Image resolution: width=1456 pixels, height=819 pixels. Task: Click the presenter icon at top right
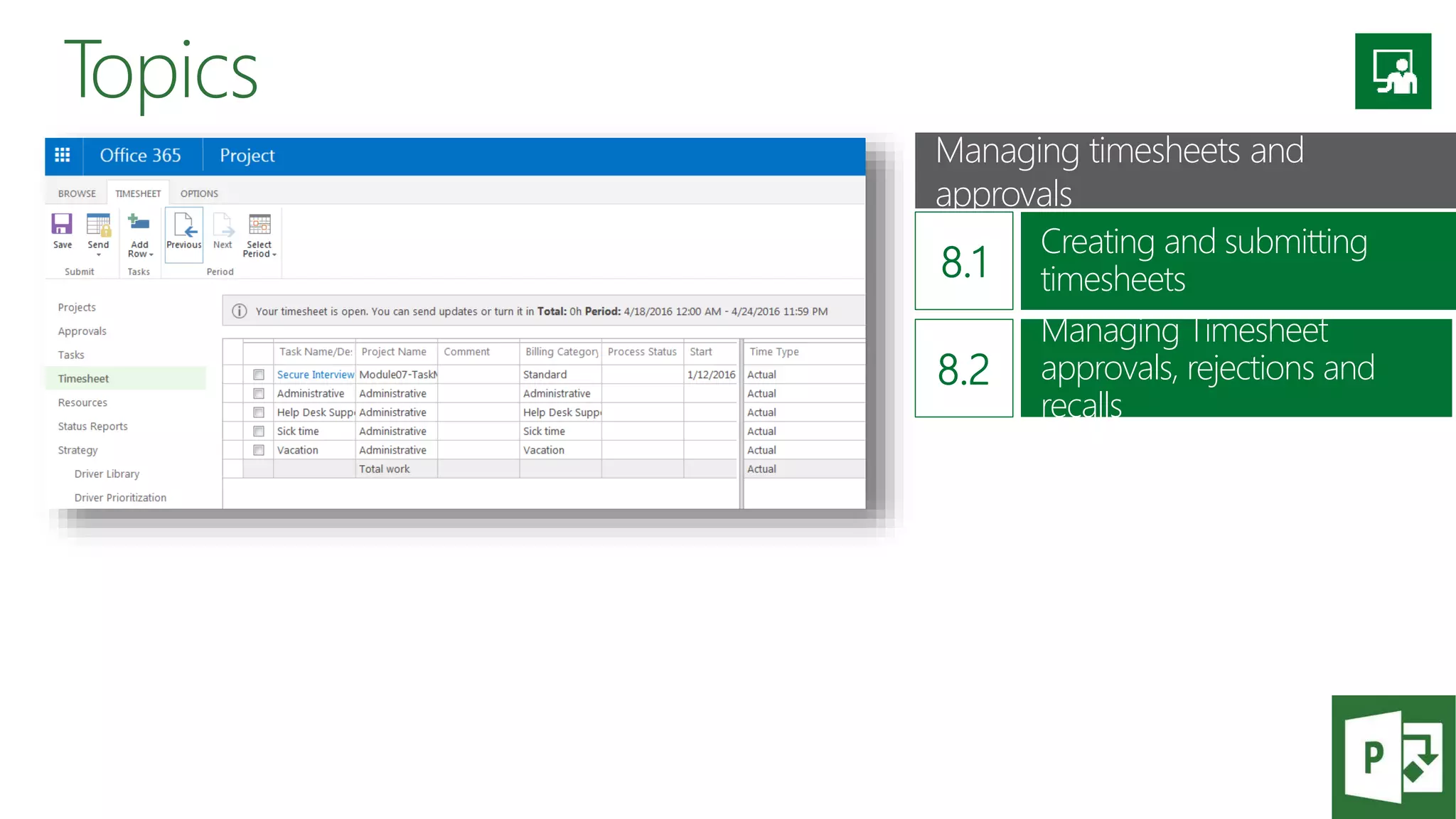1393,71
